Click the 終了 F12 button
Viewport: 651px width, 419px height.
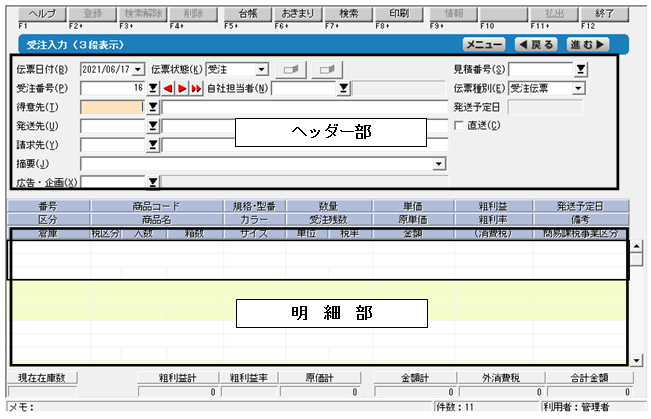point(604,14)
